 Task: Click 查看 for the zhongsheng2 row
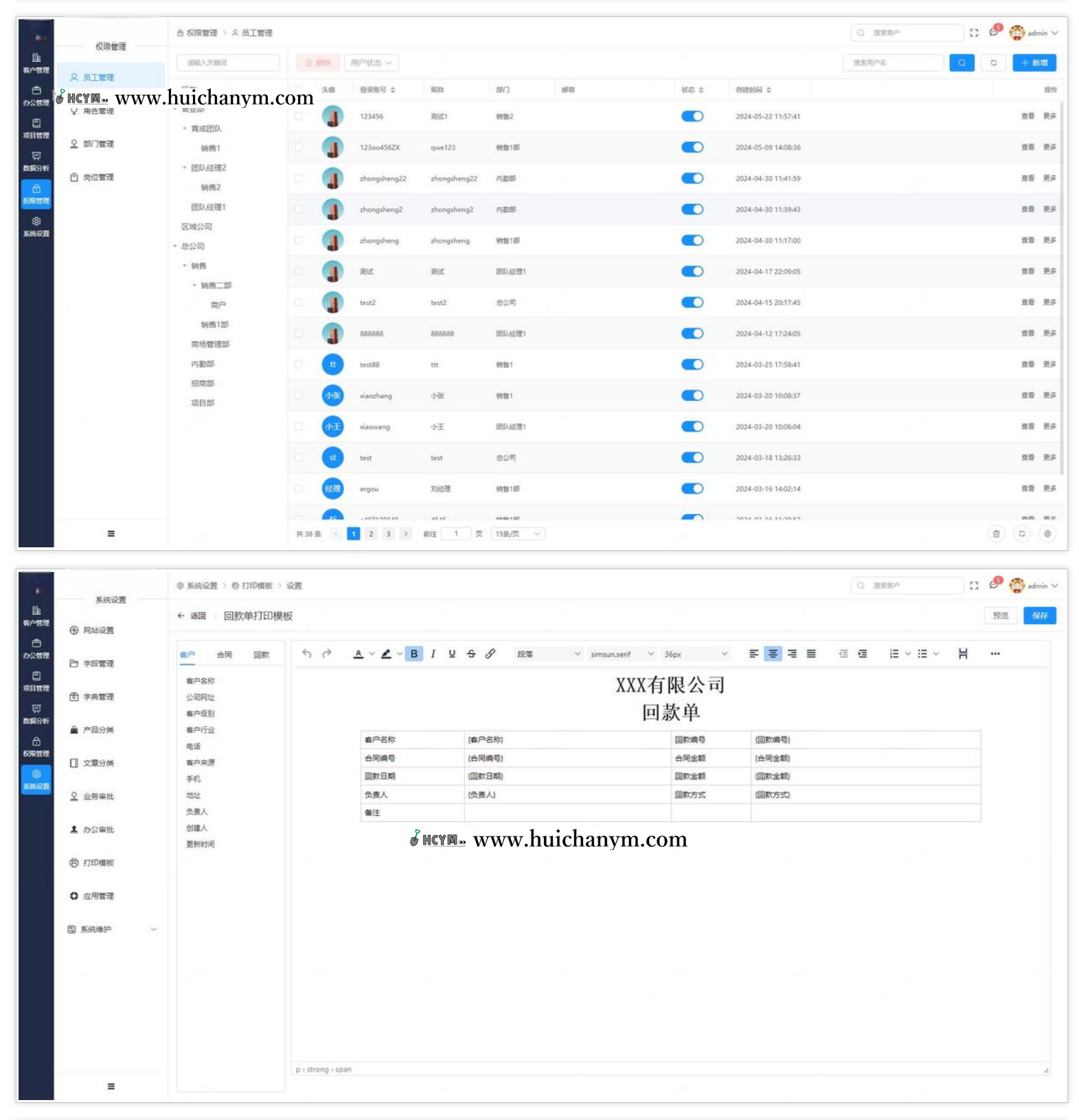[1027, 209]
